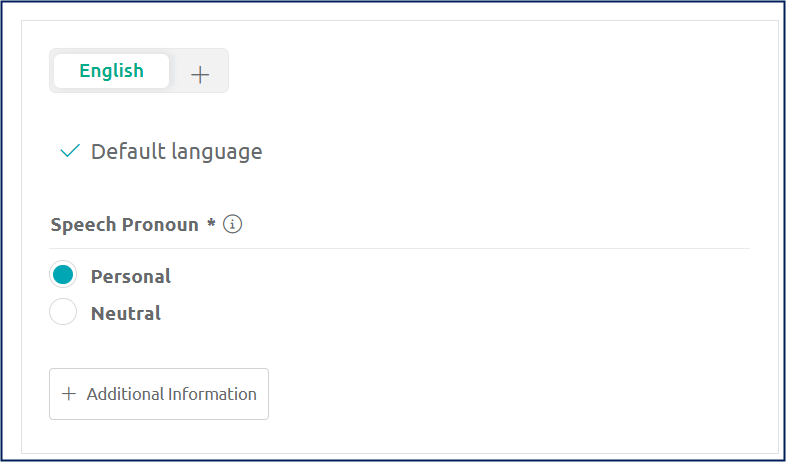This screenshot has height=462, width=786.
Task: Click the word English in green
Action: (111, 71)
